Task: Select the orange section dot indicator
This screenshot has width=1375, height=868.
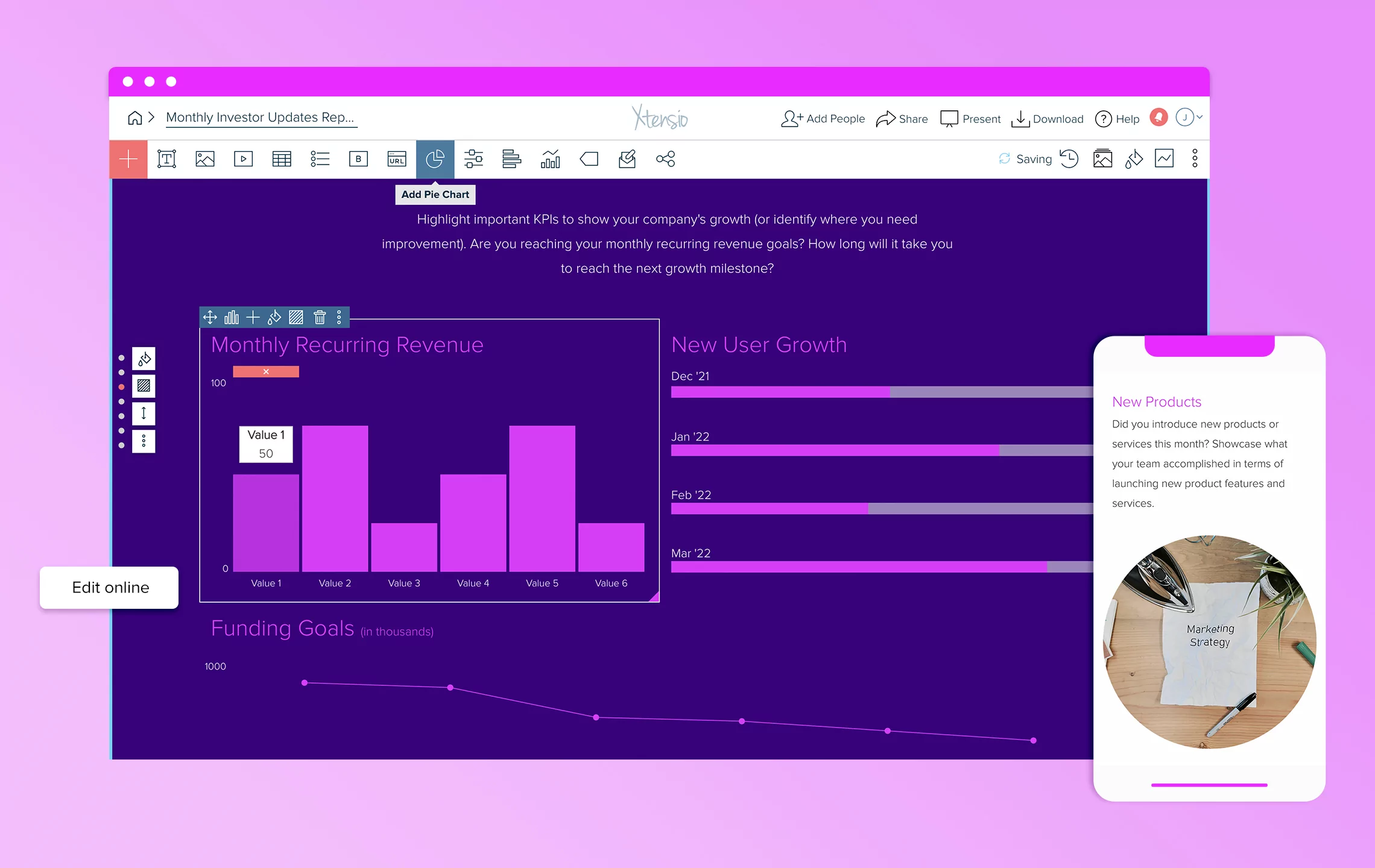Action: (x=122, y=387)
